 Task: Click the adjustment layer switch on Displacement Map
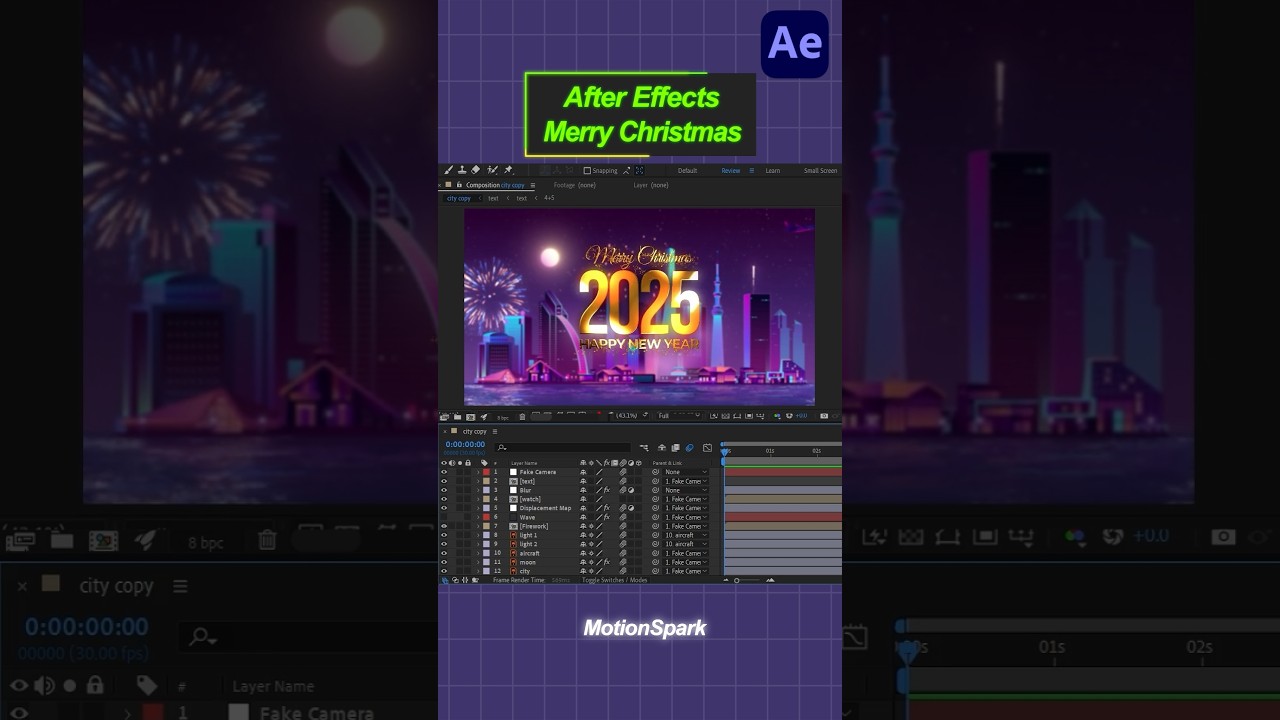tap(631, 508)
